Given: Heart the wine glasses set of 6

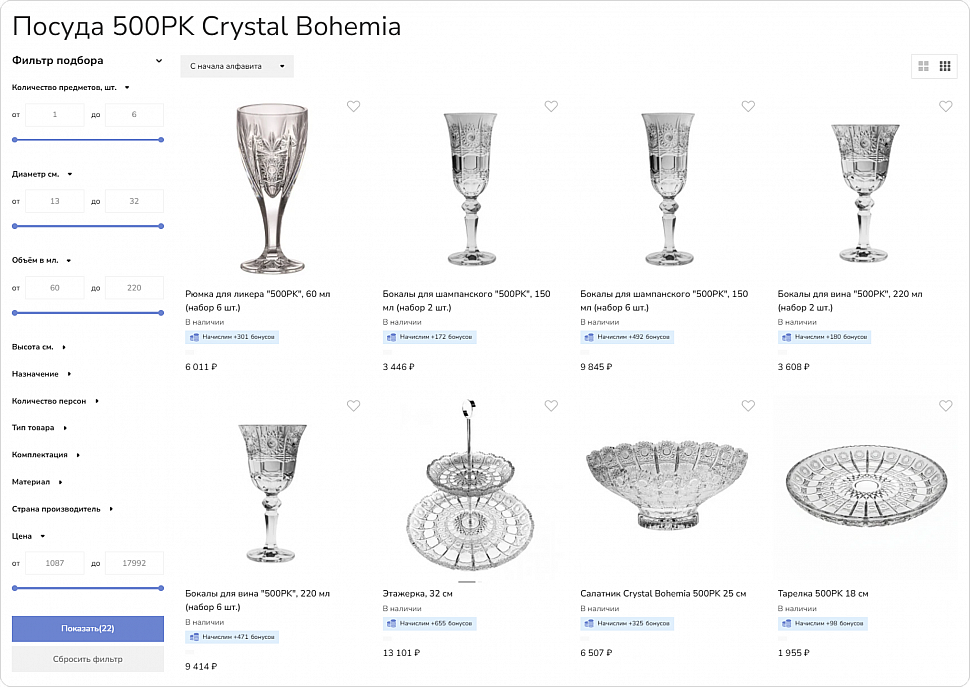Looking at the screenshot, I should coord(353,405).
